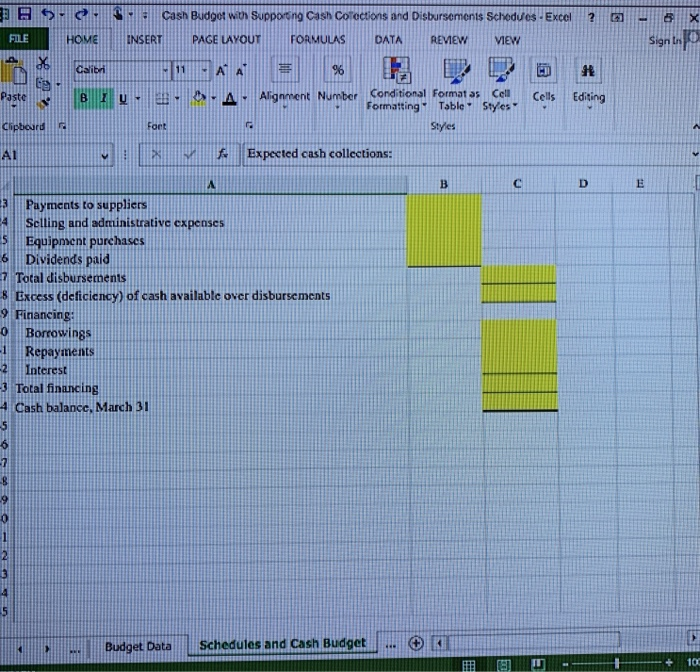Click the Format Painter brush icon
Image resolution: width=700 pixels, height=672 pixels.
point(43,103)
